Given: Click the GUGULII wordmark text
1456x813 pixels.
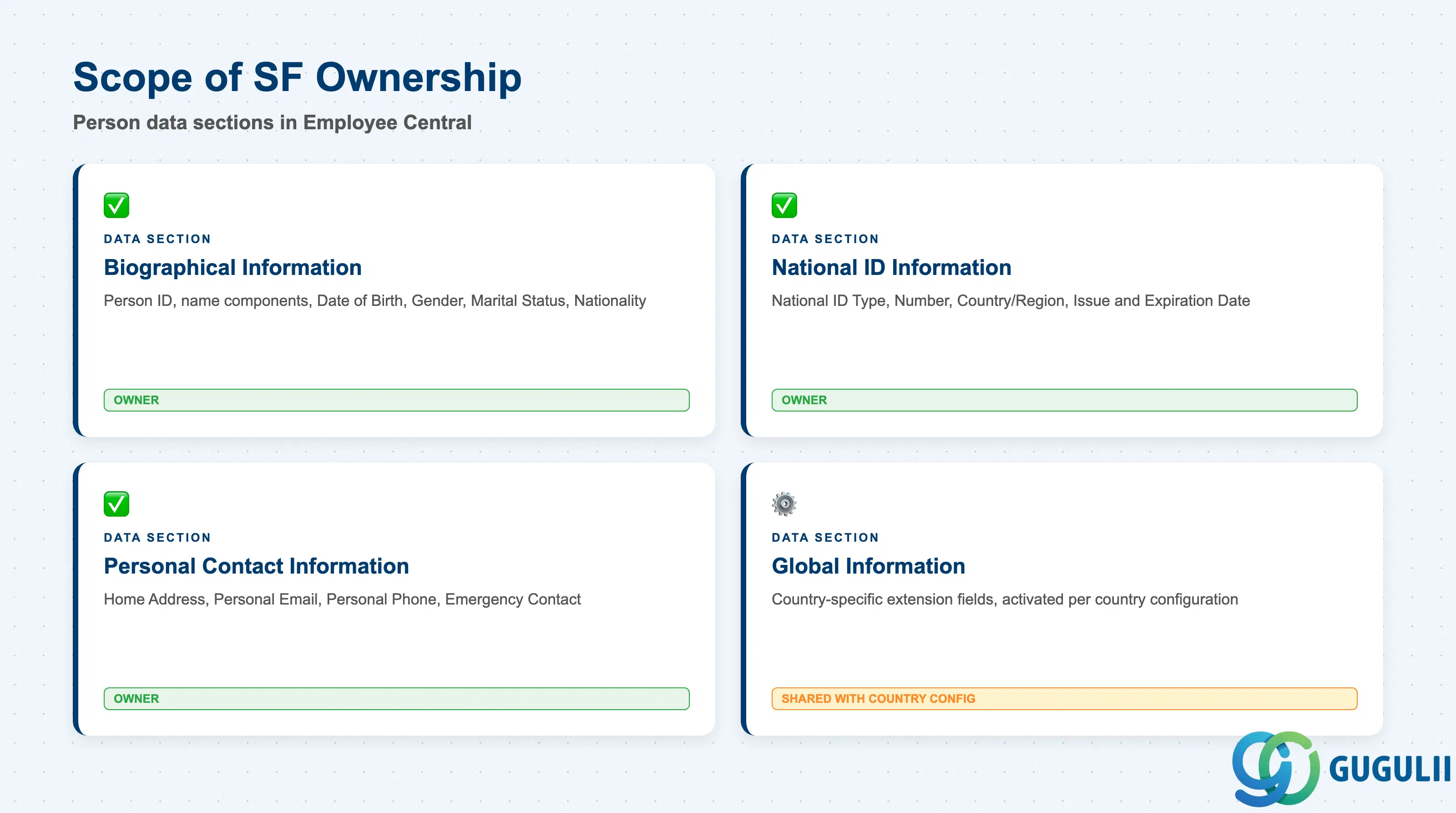Looking at the screenshot, I should coord(1390,769).
